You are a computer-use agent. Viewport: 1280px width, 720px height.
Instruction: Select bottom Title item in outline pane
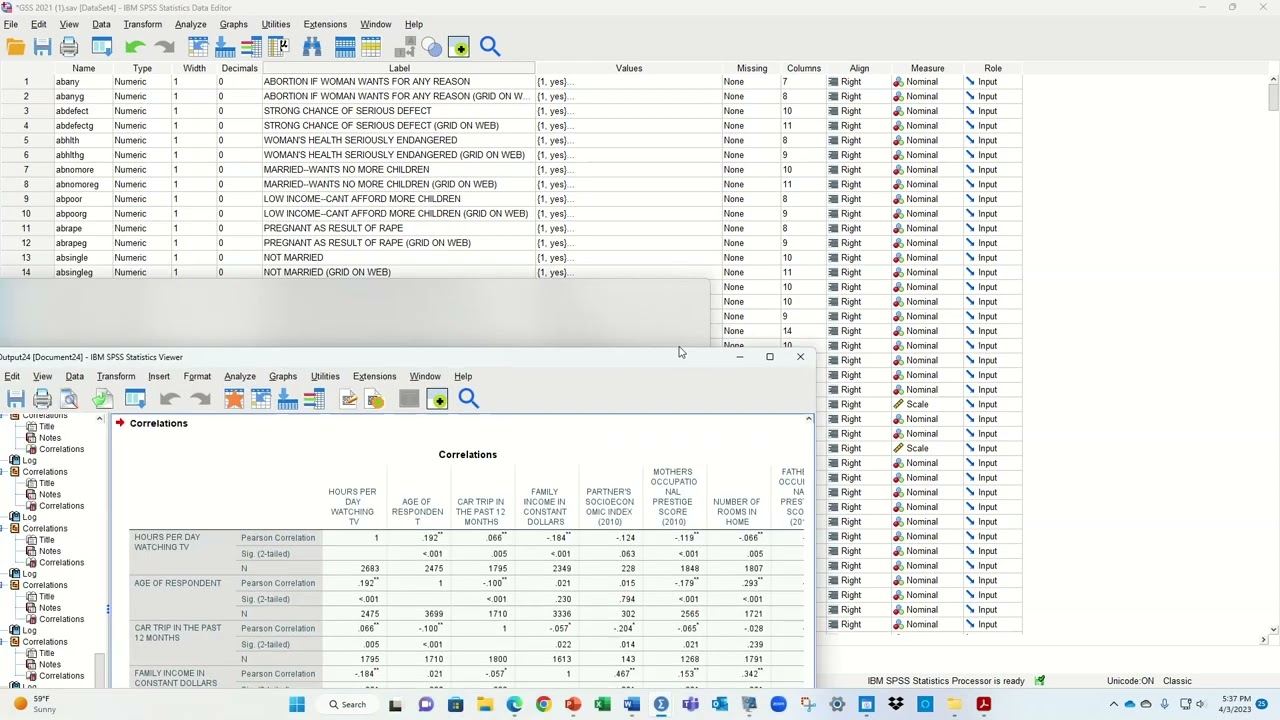[x=46, y=653]
